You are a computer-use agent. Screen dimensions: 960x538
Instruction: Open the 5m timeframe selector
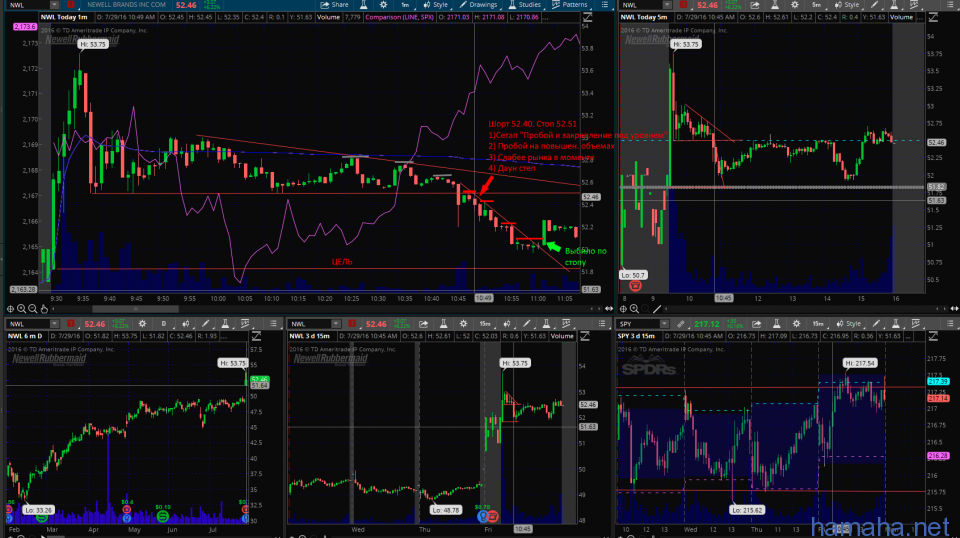[x=816, y=5]
